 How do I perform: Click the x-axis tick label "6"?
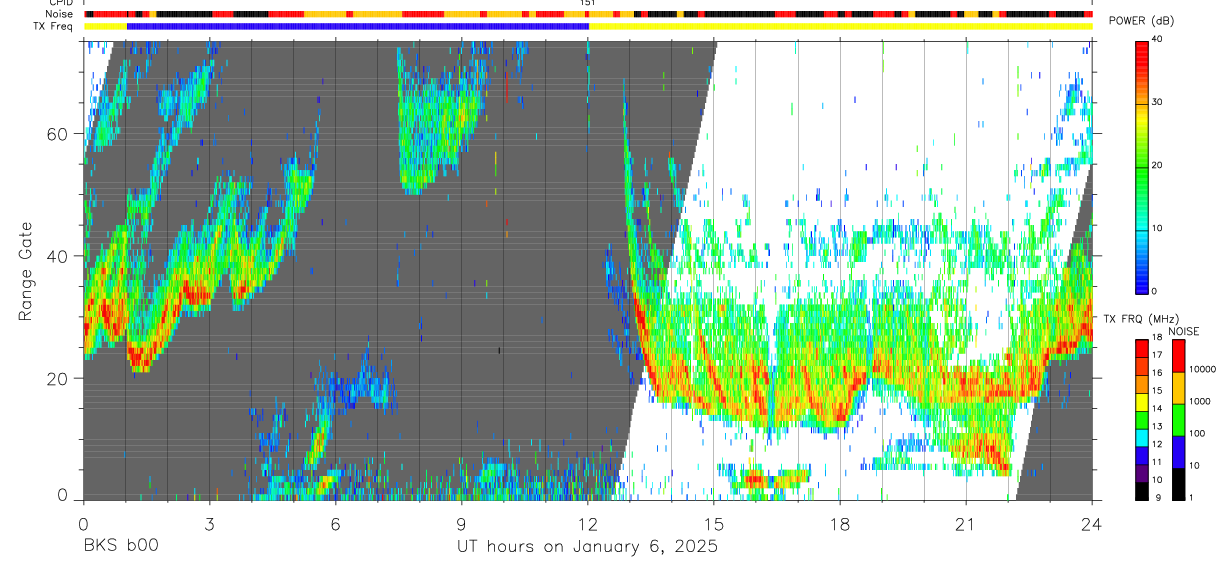(x=335, y=524)
